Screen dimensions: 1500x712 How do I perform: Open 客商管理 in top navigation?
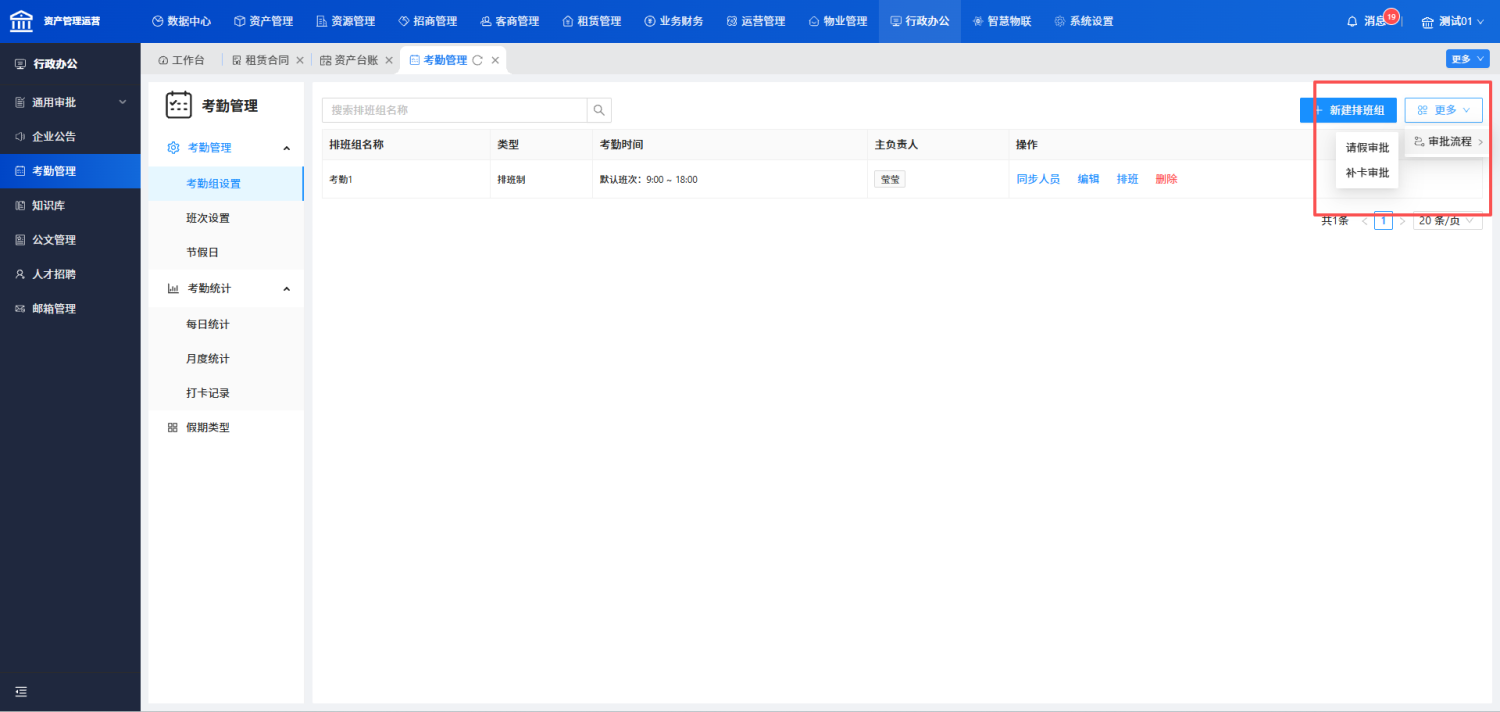509,21
